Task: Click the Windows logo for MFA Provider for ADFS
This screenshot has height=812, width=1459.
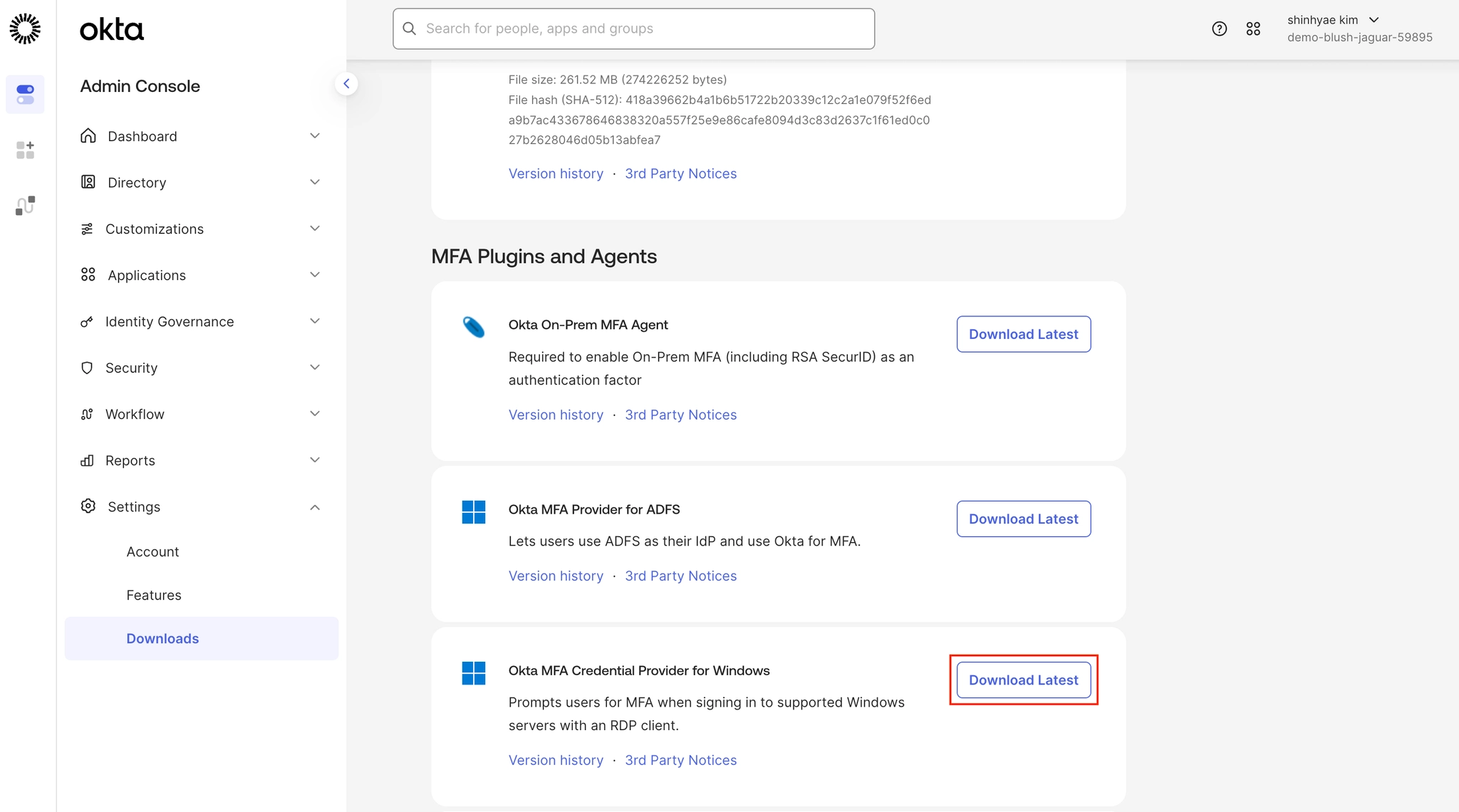Action: point(474,512)
